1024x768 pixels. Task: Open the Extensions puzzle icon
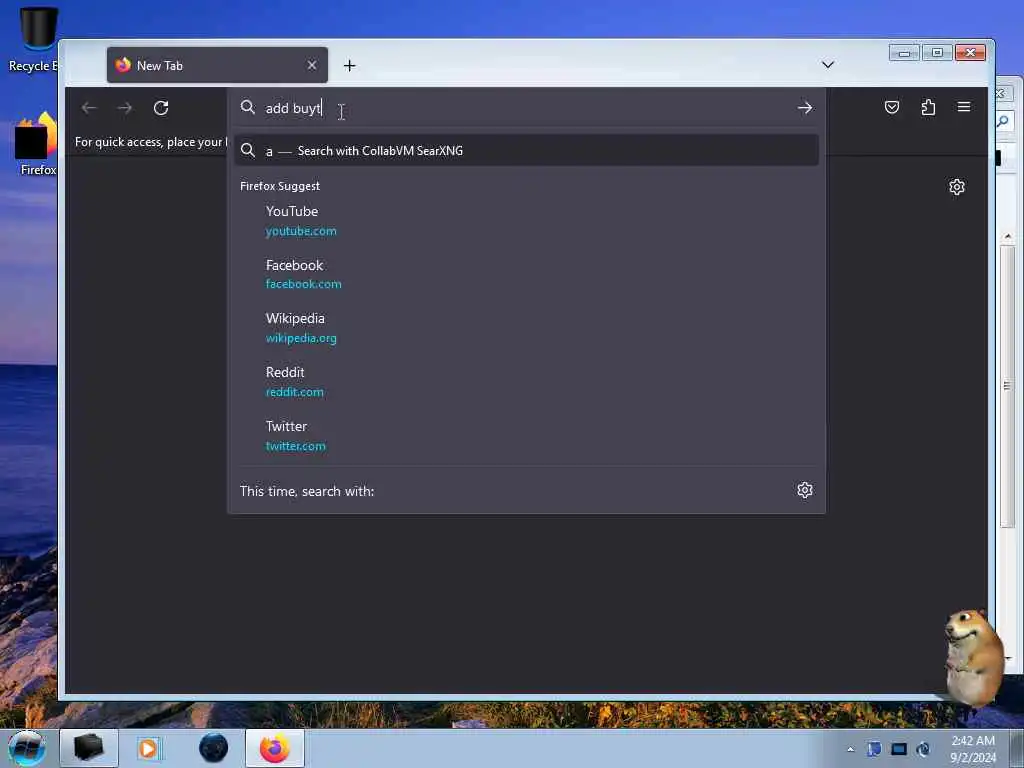928,107
